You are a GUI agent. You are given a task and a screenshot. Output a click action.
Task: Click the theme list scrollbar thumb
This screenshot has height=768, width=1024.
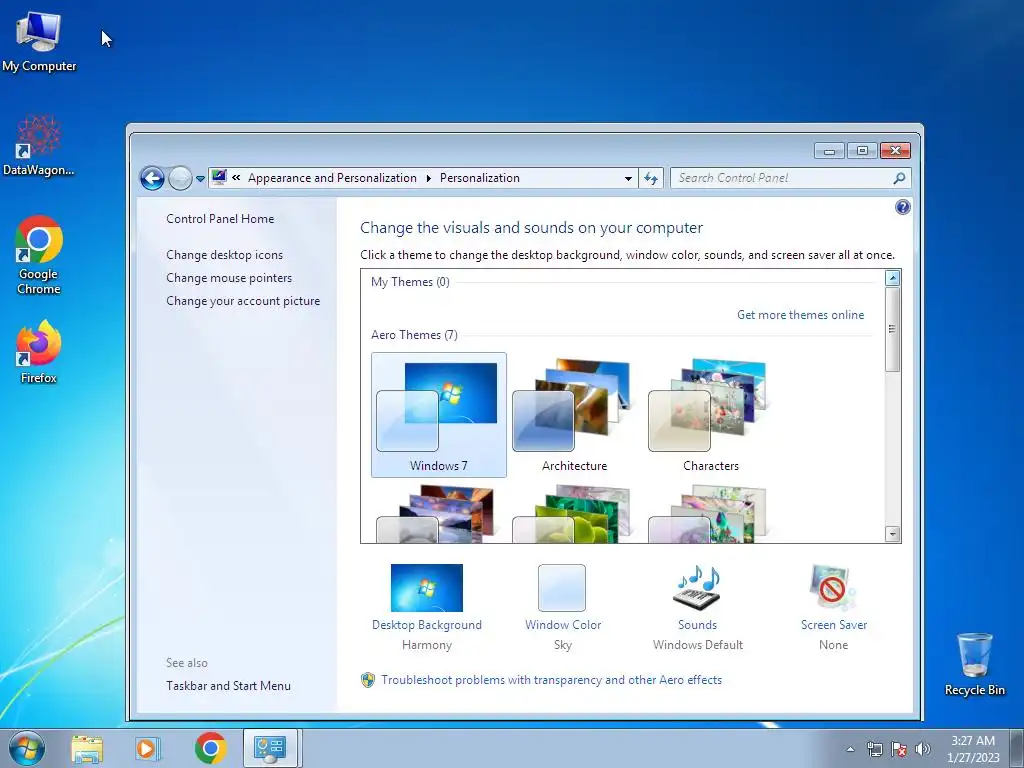(x=892, y=329)
